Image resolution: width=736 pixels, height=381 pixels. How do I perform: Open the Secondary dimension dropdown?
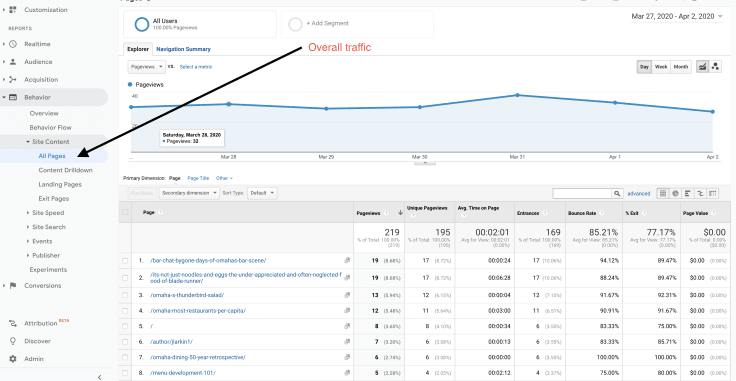pyautogui.click(x=189, y=193)
